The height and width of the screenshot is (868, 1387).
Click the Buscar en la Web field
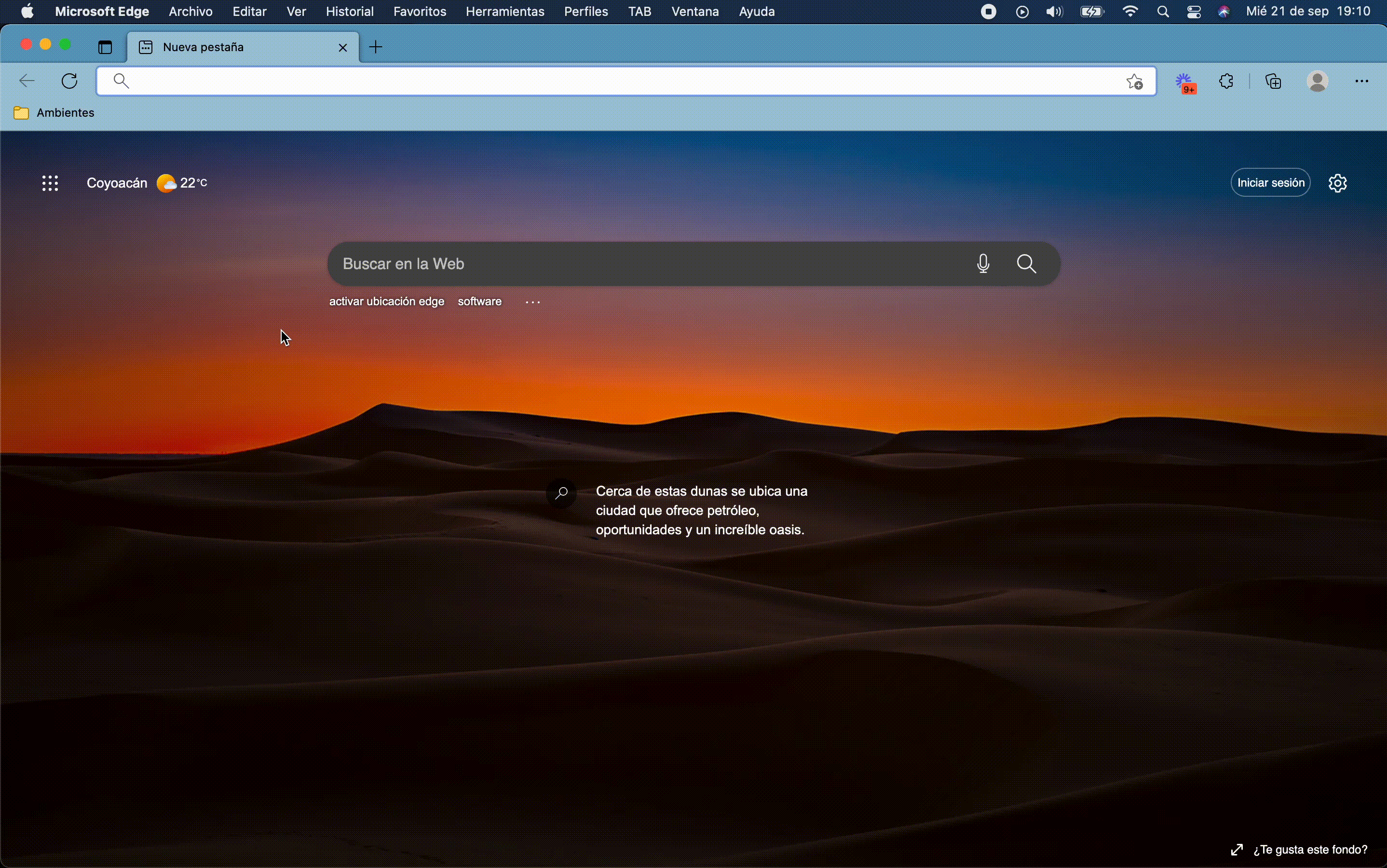pyautogui.click(x=649, y=264)
